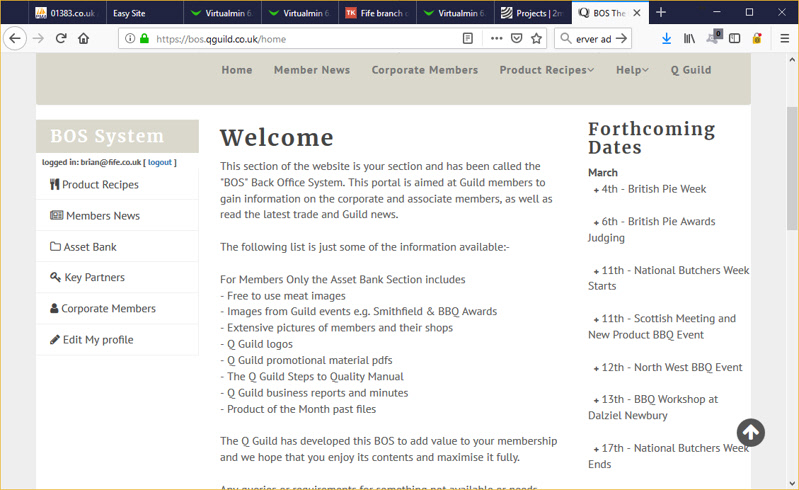The image size is (799, 490).
Task: Click the 'BOS System' sidebar title
Action: click(x=107, y=136)
